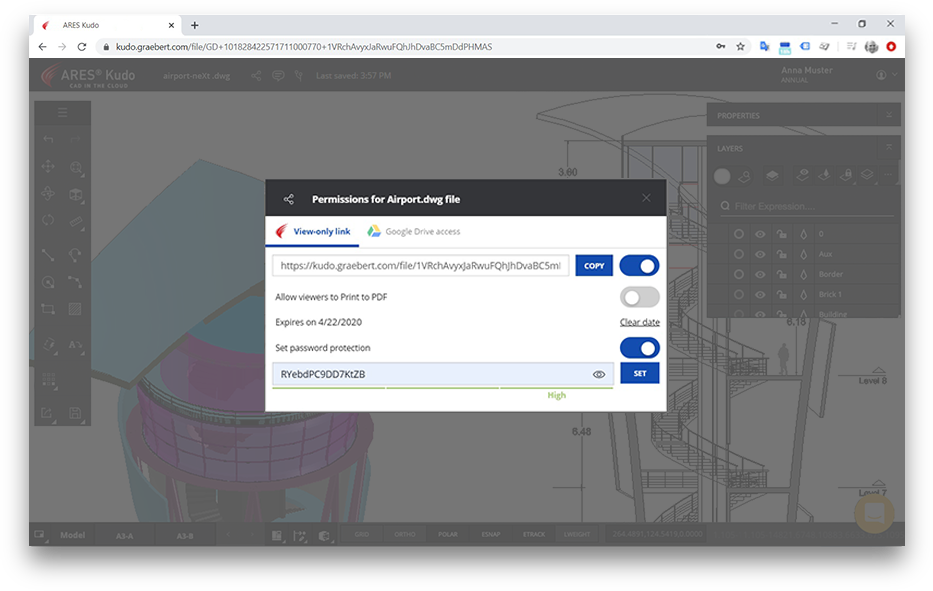Bookmark this page with the star icon
The width and height of the screenshot is (933, 591).
pos(740,46)
